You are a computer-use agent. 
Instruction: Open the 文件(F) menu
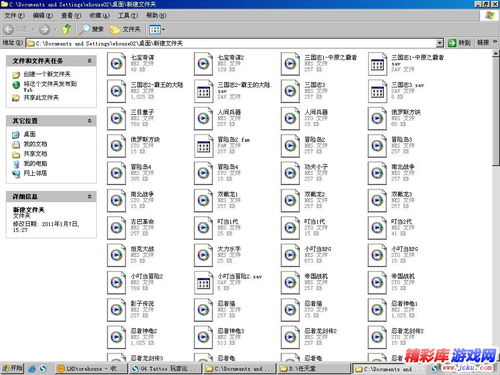click(15, 15)
